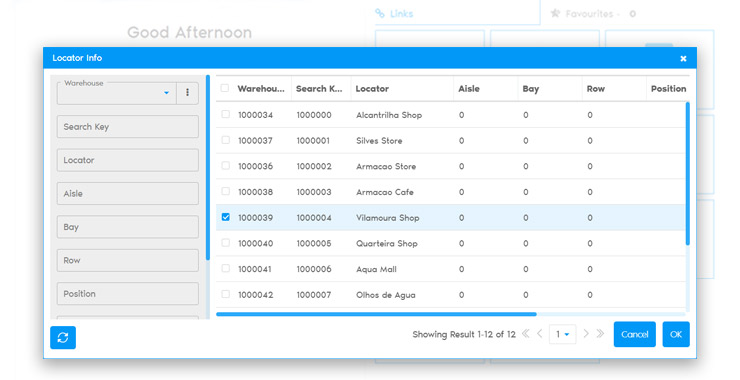Open Warehouse field three-dot options
This screenshot has height=380, width=740.
tap(187, 93)
